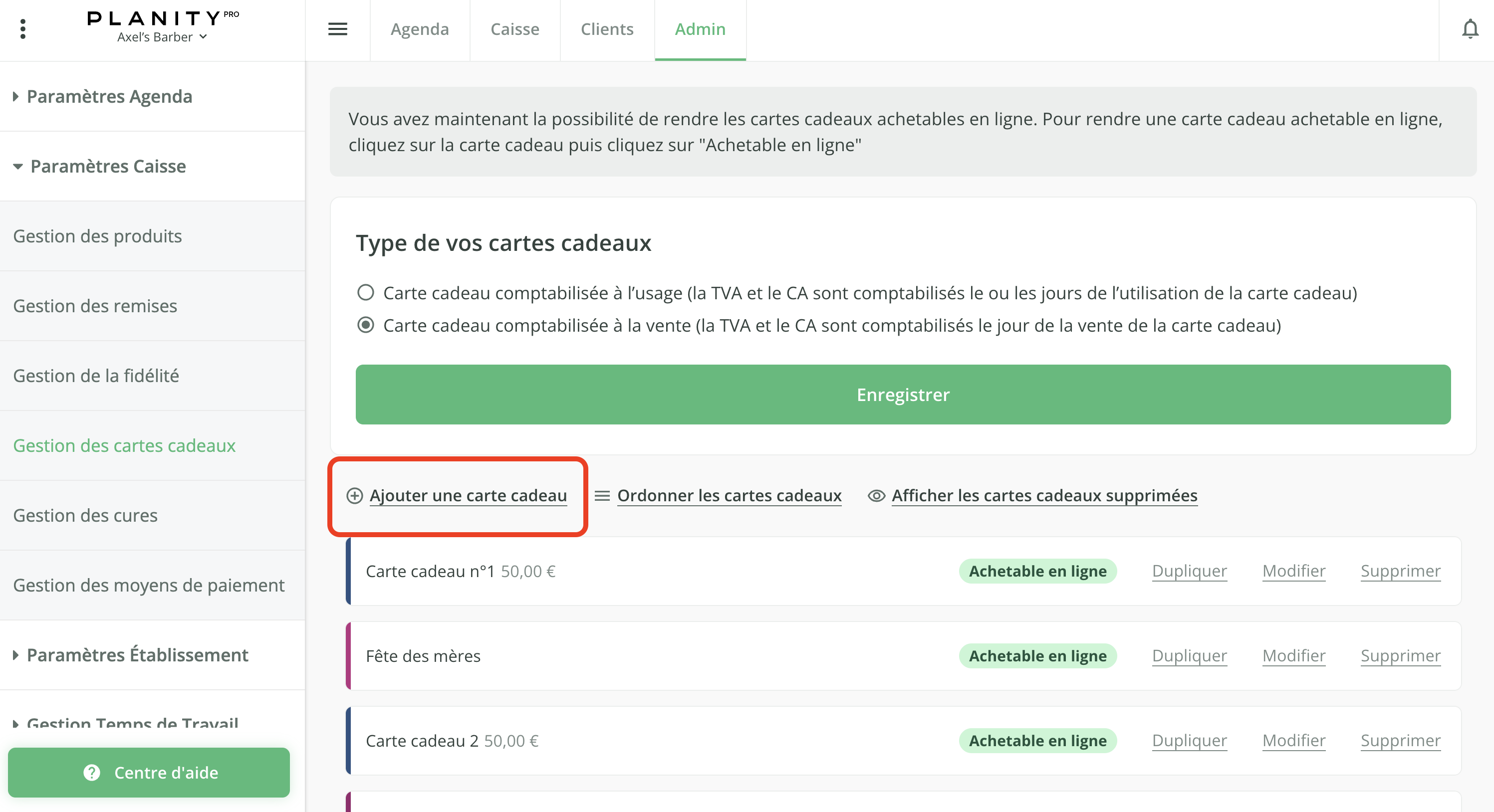Screen dimensions: 1494x812
Task: Switch to the Agenda tab
Action: point(419,29)
